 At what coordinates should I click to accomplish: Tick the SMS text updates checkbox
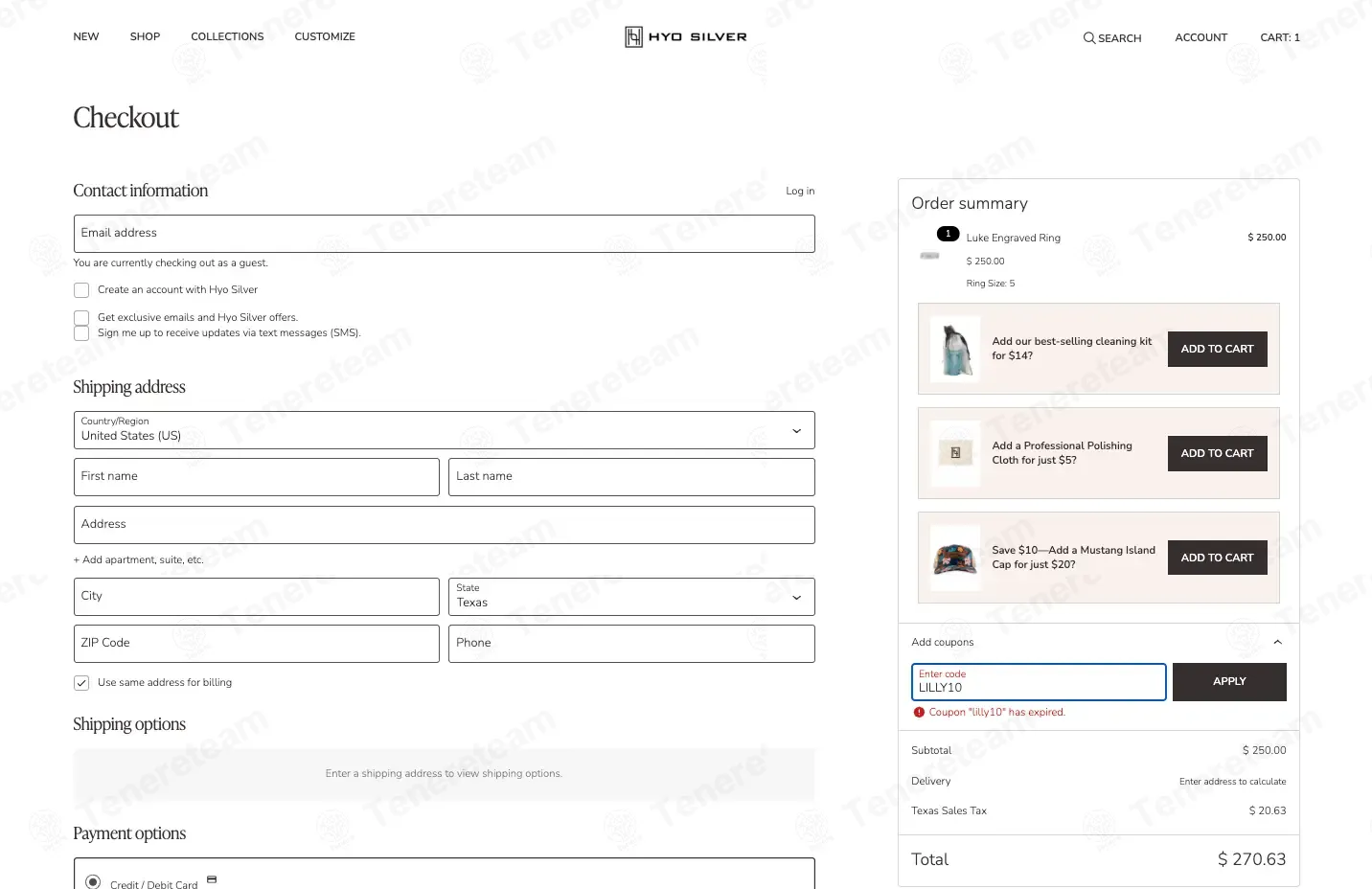[81, 333]
